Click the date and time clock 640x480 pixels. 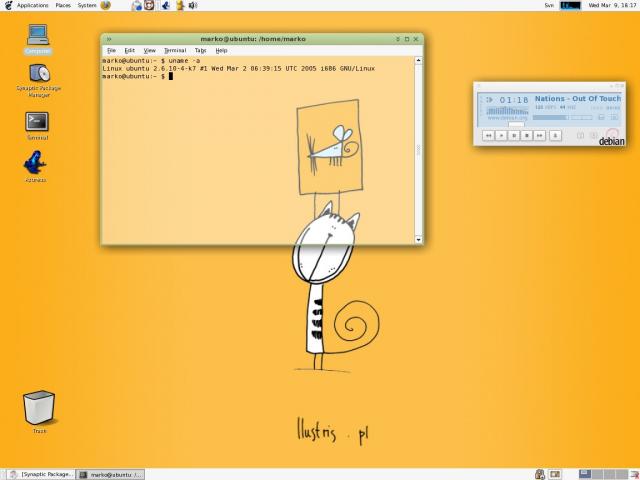pyautogui.click(x=612, y=5)
